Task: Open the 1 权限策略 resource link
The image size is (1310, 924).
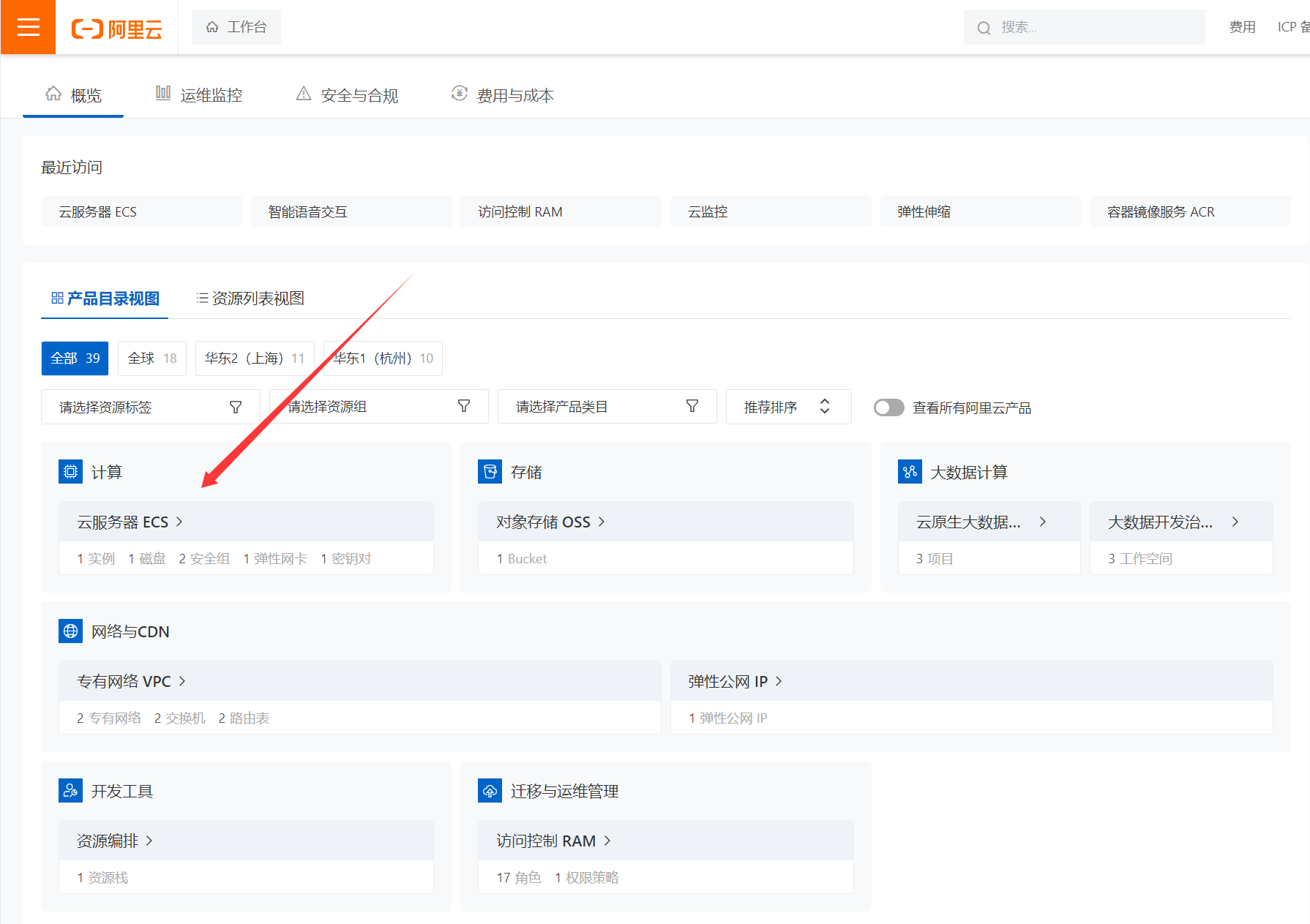Action: tap(587, 878)
